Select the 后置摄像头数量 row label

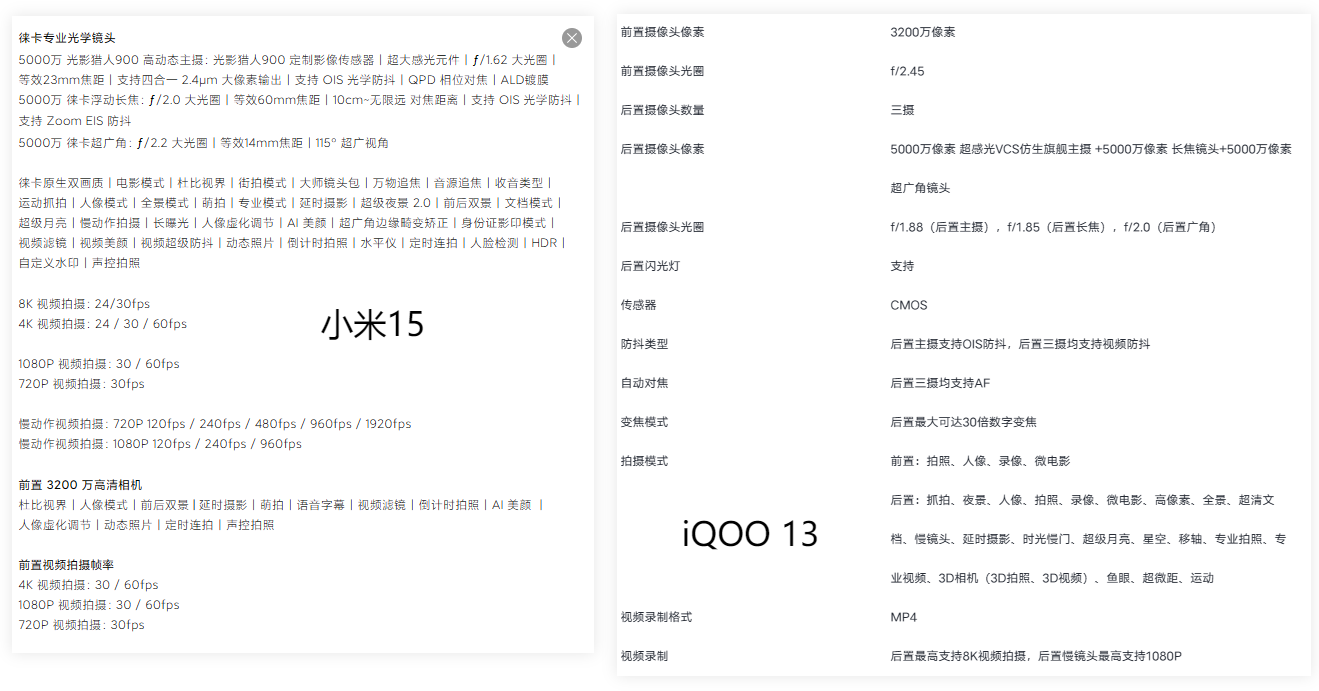(x=663, y=110)
